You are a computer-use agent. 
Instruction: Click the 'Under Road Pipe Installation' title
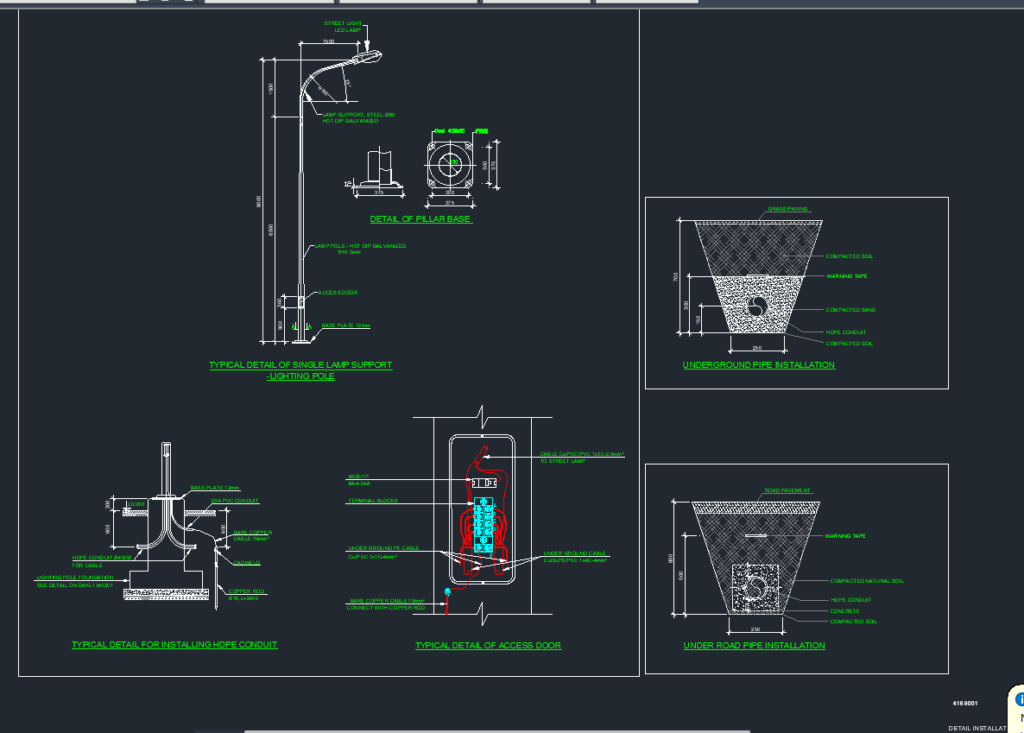tap(754, 646)
